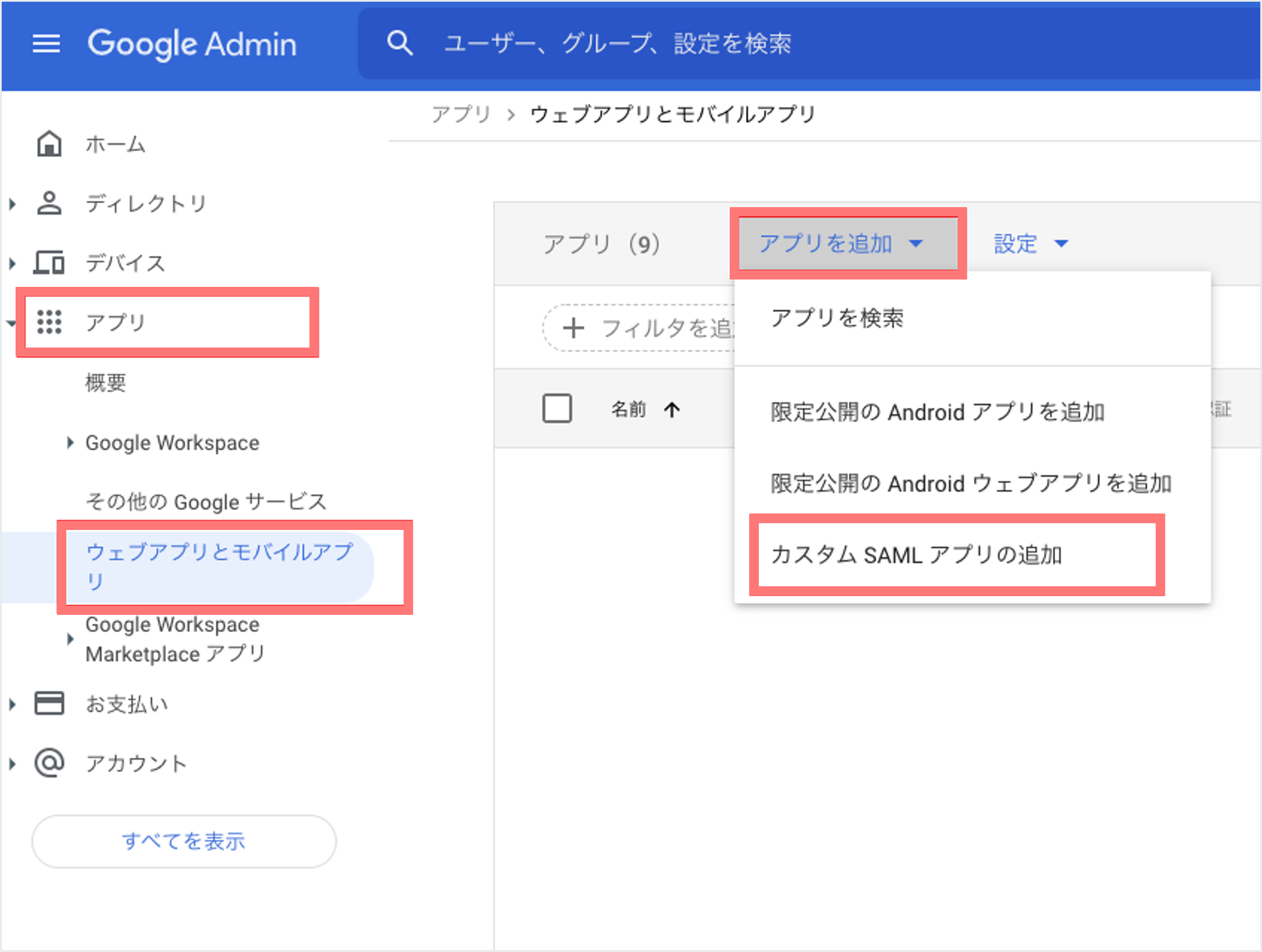The height and width of the screenshot is (952, 1262).
Task: Click the フィルタを追加 chip
Action: pos(639,328)
